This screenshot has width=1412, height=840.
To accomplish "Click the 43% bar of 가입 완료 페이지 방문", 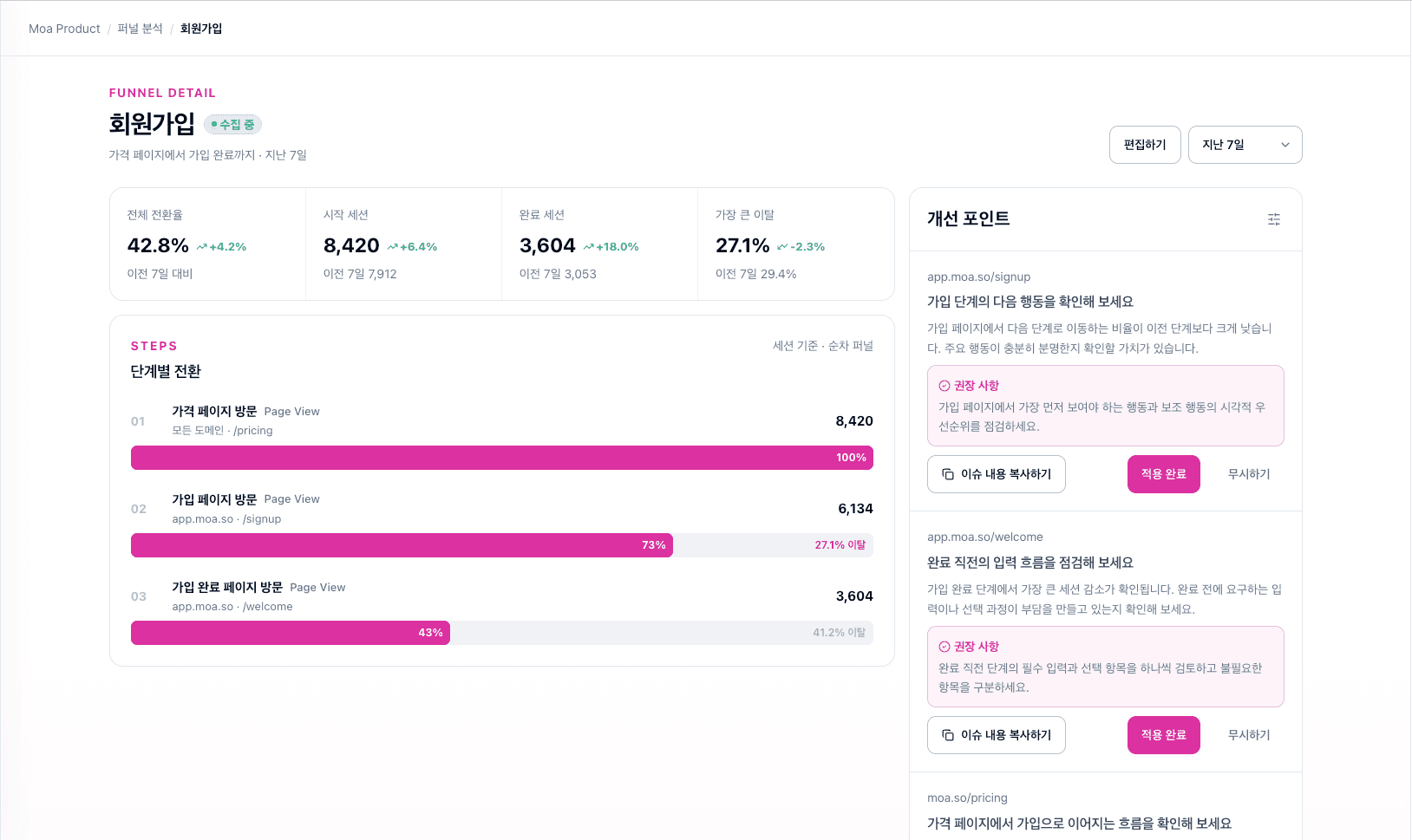I will click(291, 633).
